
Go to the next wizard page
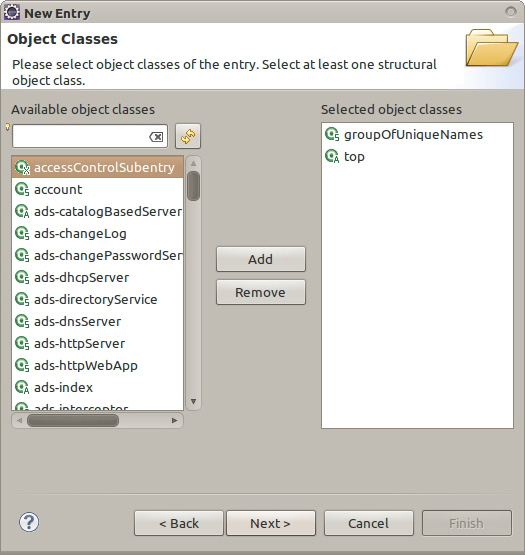point(271,523)
